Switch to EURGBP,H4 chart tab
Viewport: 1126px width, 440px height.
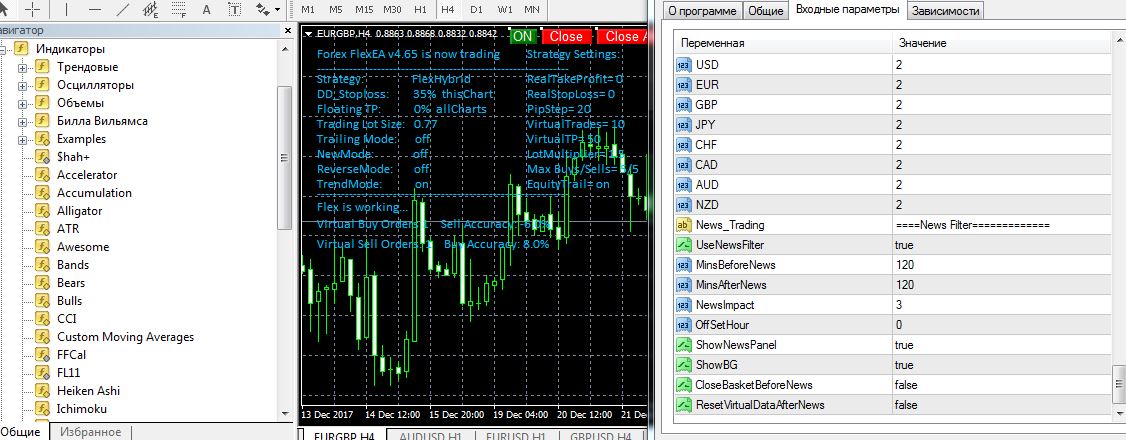(344, 435)
